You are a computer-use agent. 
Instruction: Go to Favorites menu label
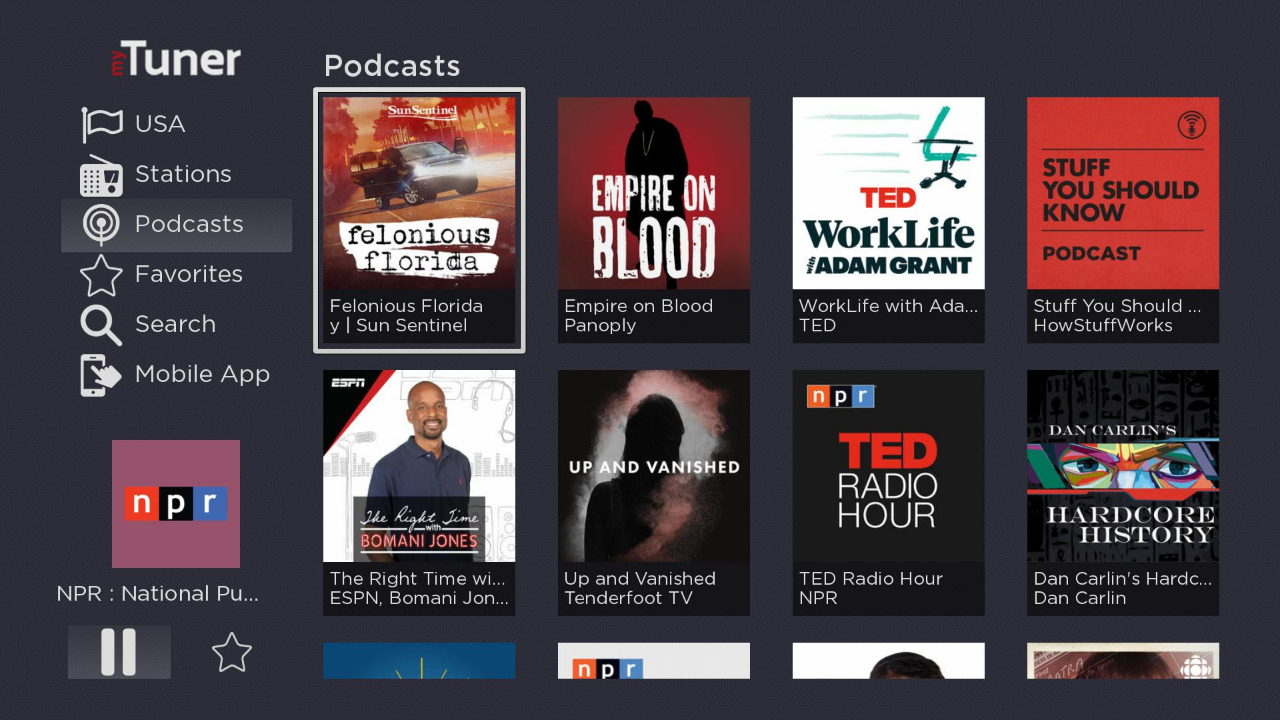click(189, 274)
